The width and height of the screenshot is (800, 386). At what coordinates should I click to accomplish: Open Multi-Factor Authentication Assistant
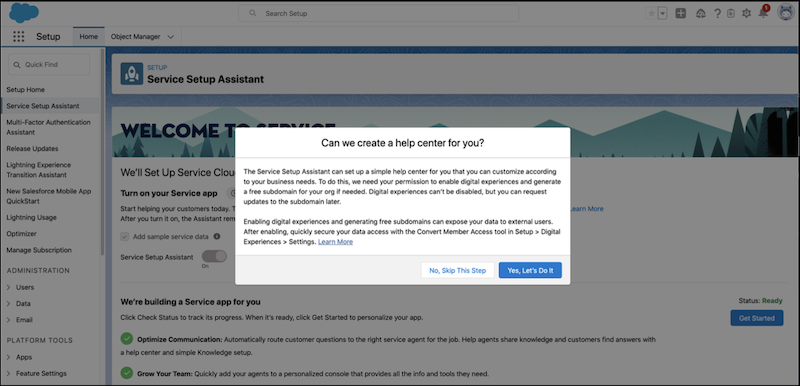[48, 127]
